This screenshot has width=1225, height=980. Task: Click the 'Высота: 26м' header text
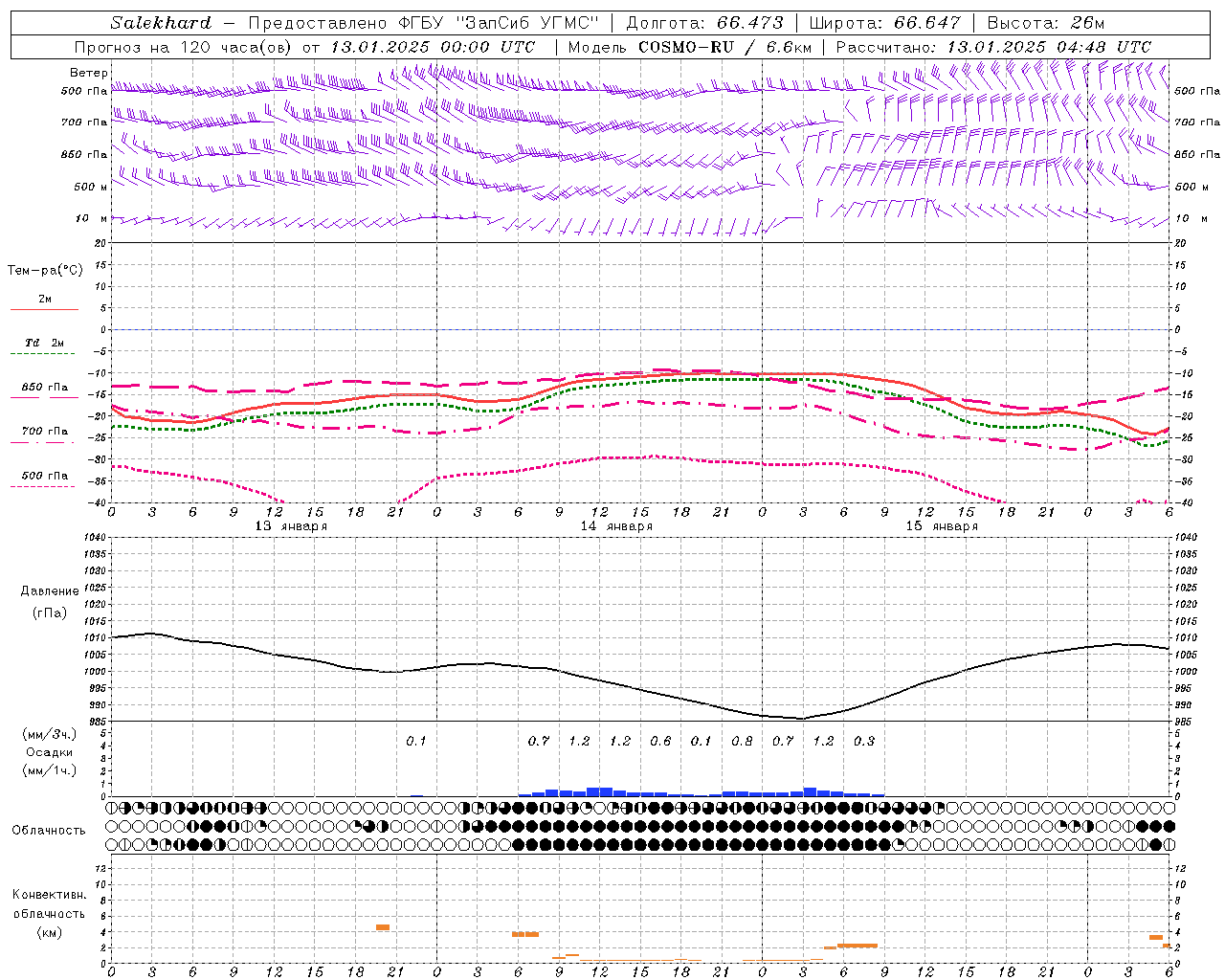coord(1046,22)
